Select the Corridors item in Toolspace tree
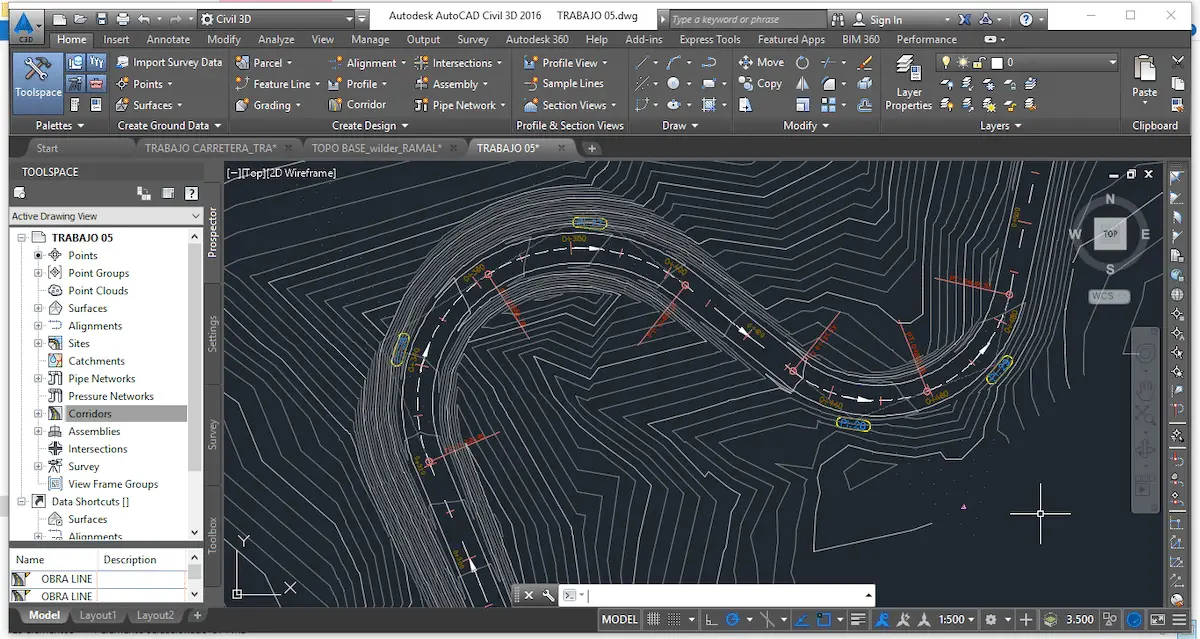Viewport: 1200px width, 639px height. point(90,413)
